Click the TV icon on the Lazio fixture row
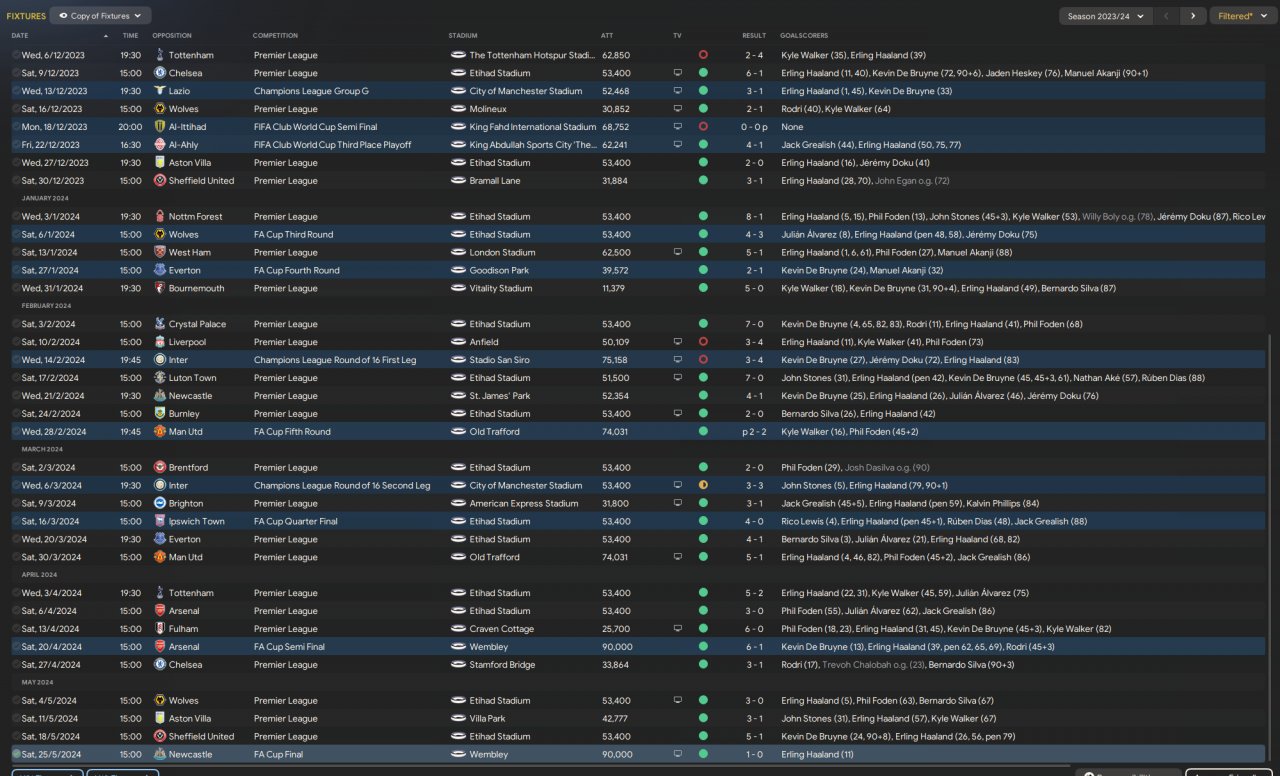 677,91
